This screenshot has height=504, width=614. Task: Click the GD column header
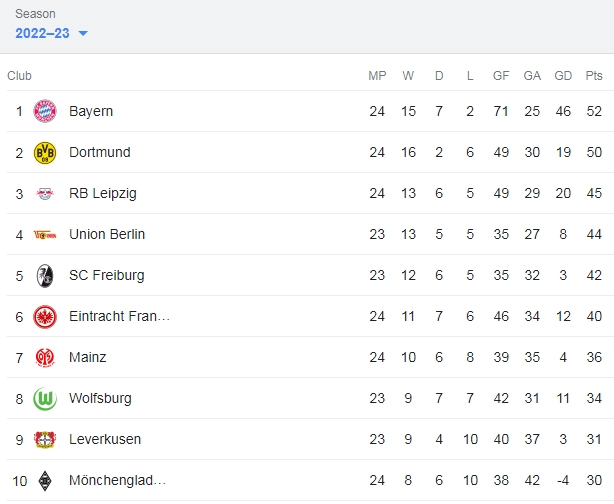[x=563, y=76]
